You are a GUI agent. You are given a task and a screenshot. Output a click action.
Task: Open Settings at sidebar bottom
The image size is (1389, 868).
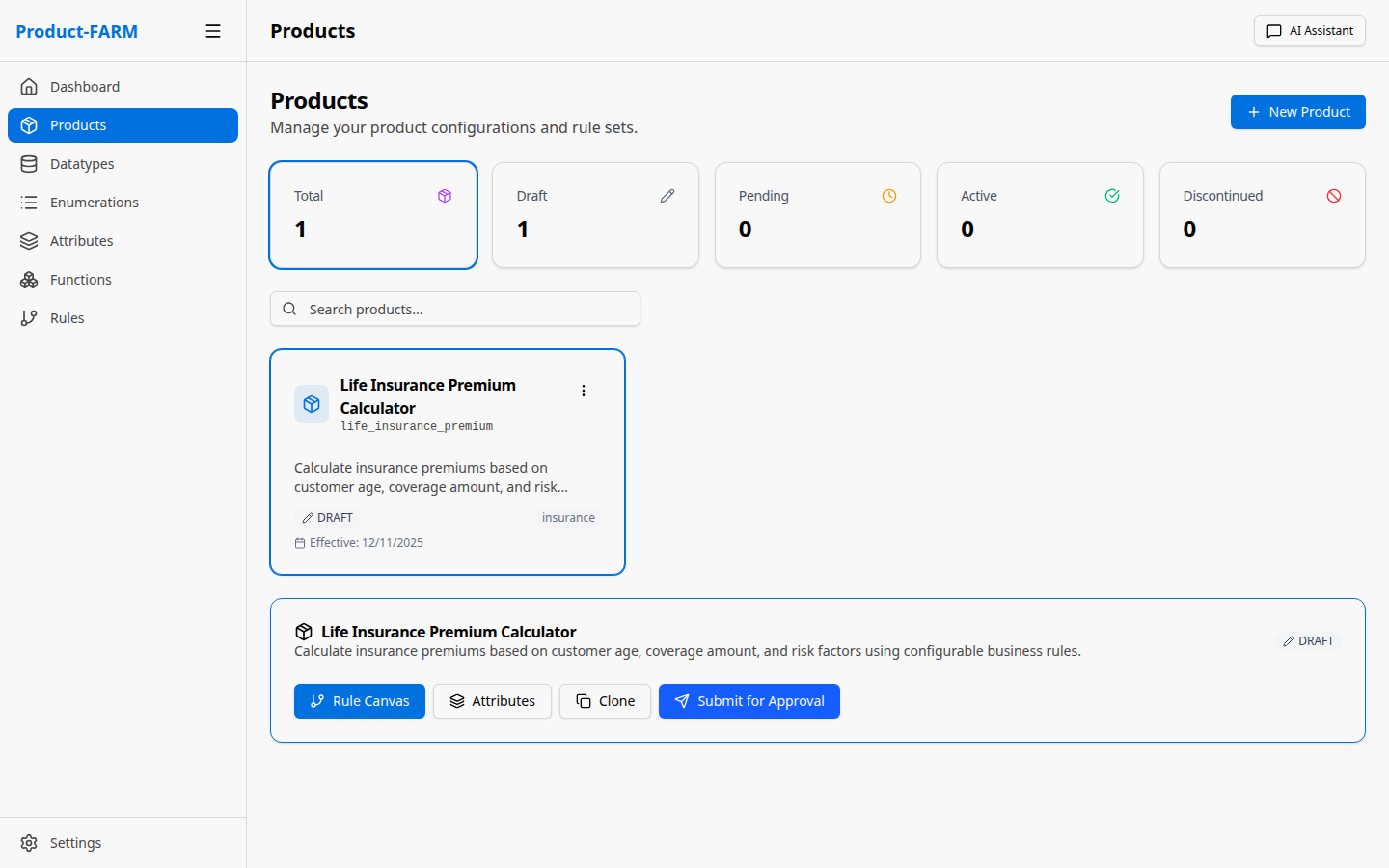point(75,843)
